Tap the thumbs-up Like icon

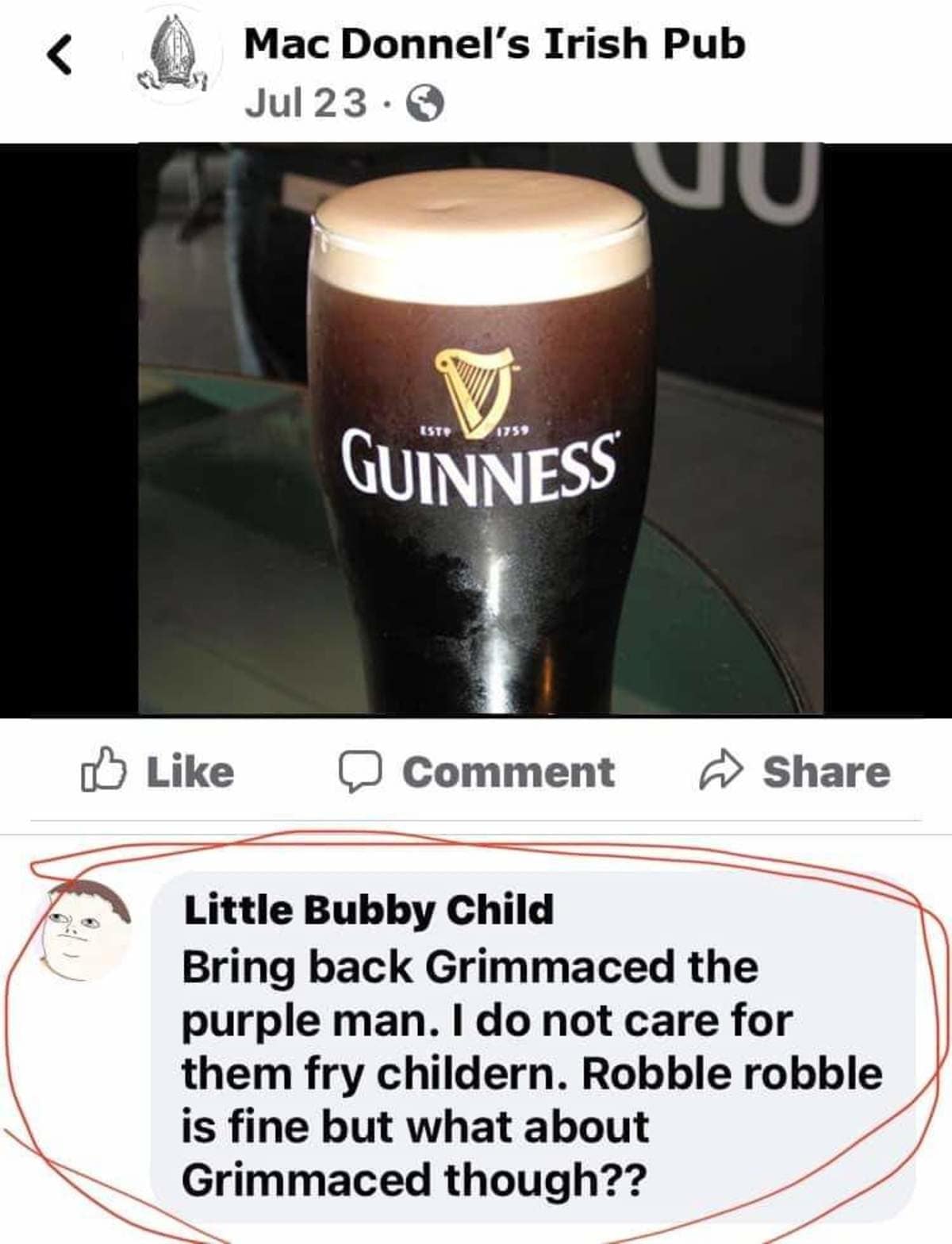tap(104, 770)
